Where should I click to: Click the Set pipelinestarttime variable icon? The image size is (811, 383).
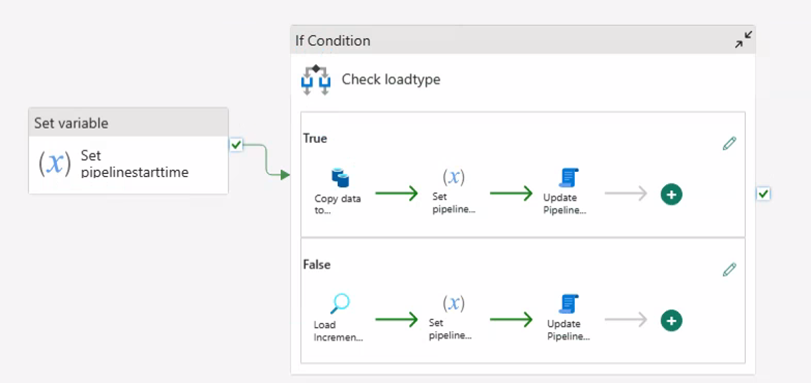pyautogui.click(x=54, y=163)
